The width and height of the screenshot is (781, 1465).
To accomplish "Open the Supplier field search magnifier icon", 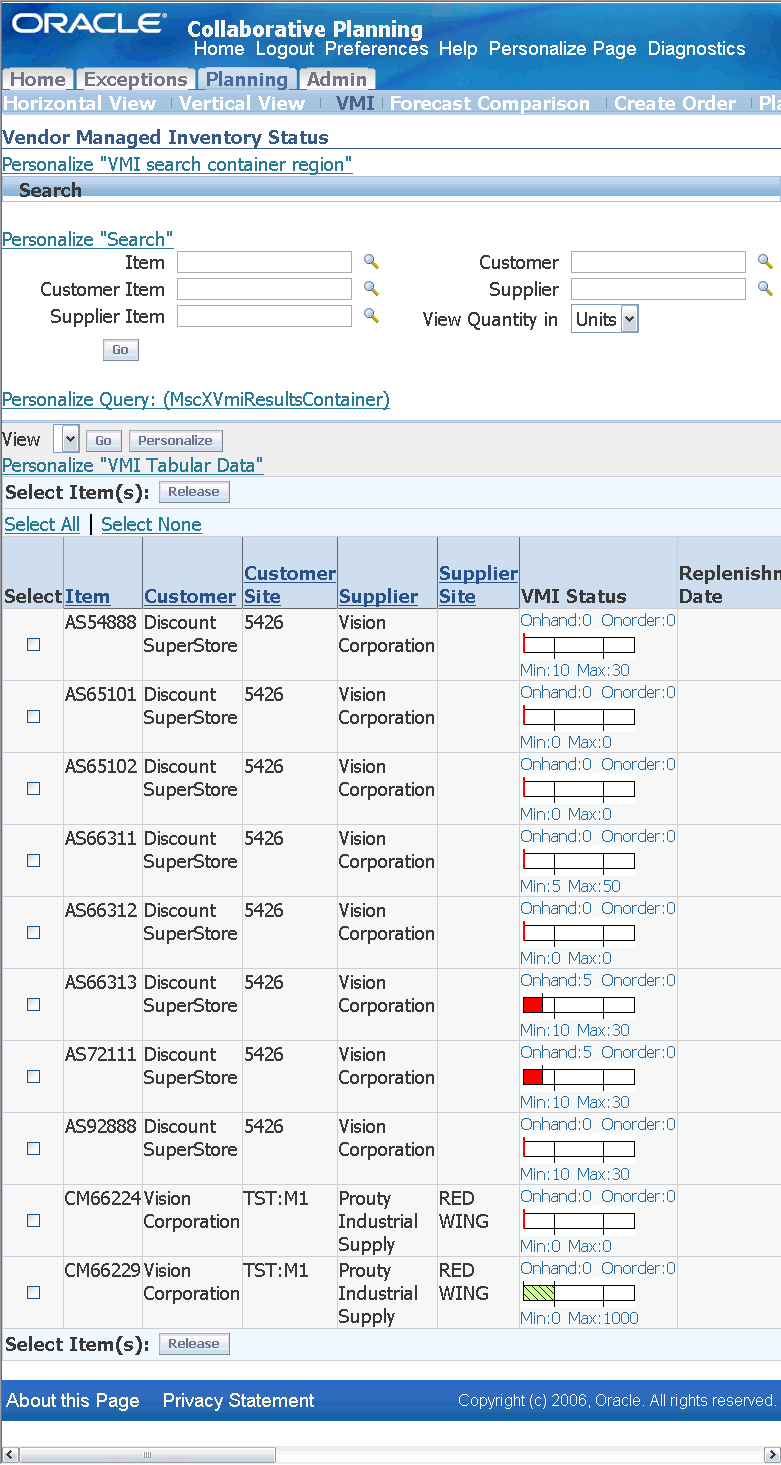I will click(x=765, y=289).
